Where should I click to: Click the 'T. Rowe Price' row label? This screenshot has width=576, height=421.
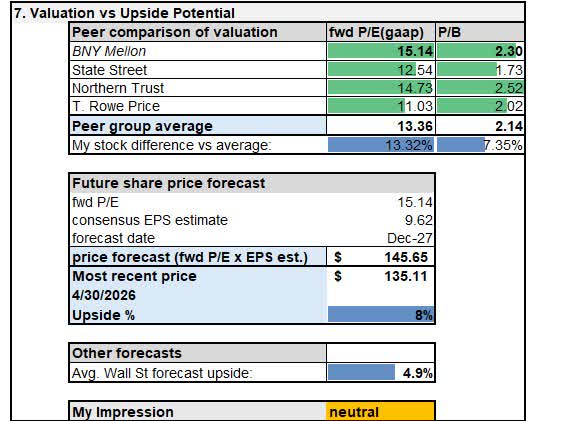pos(116,106)
